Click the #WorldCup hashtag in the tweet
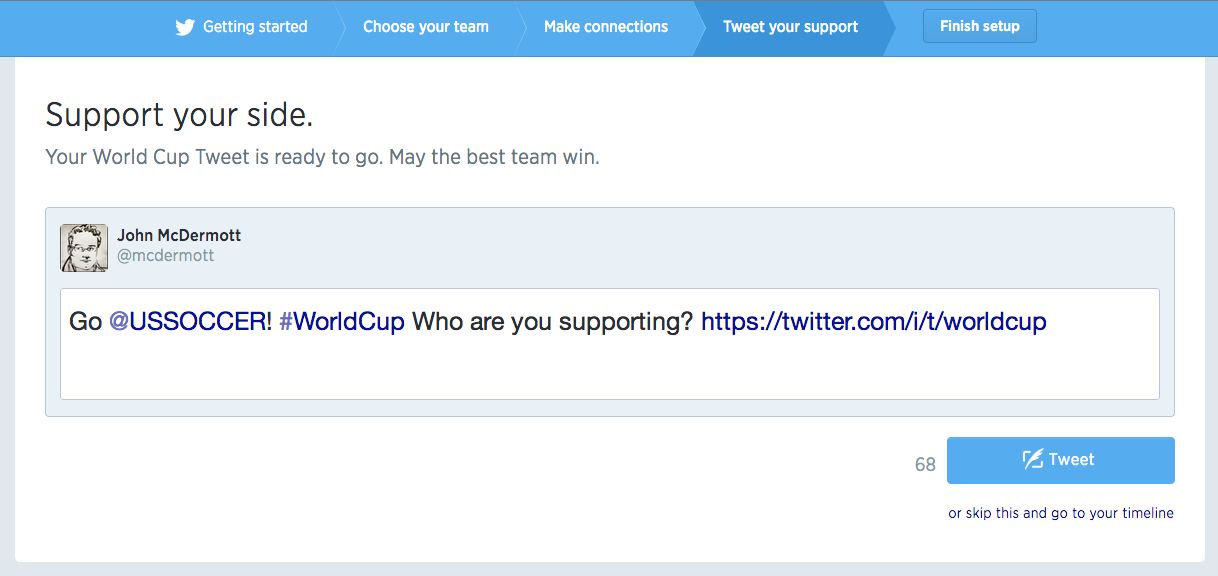This screenshot has height=576, width=1218. pos(342,322)
